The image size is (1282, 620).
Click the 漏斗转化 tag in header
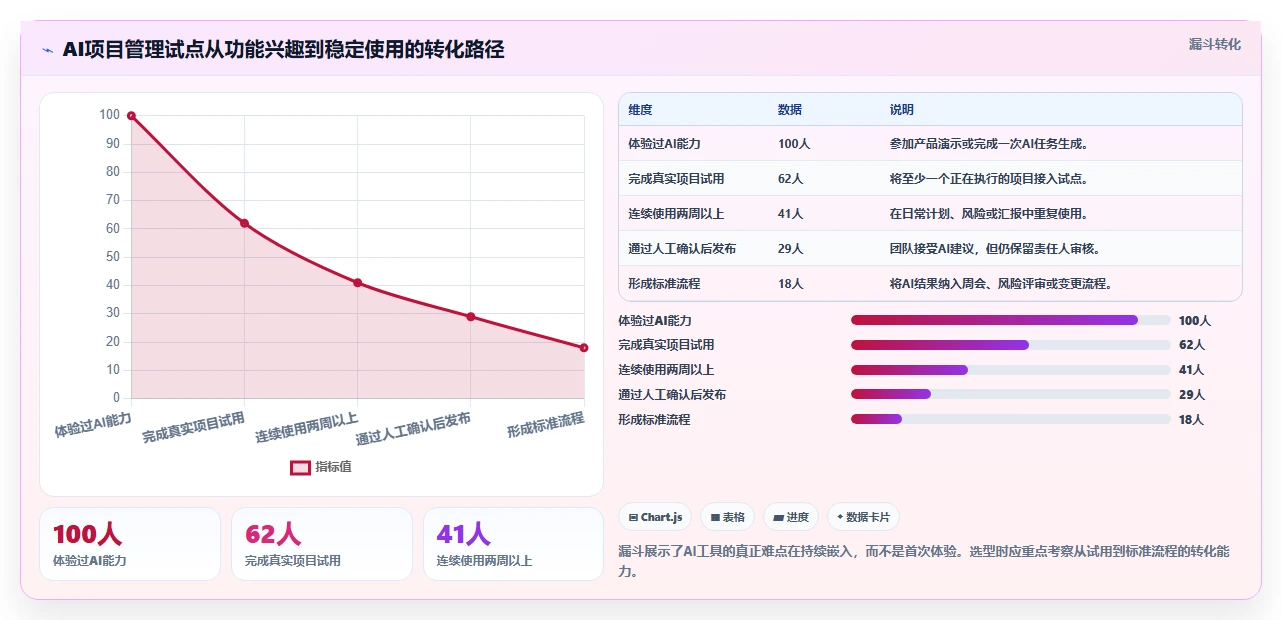[x=1214, y=44]
